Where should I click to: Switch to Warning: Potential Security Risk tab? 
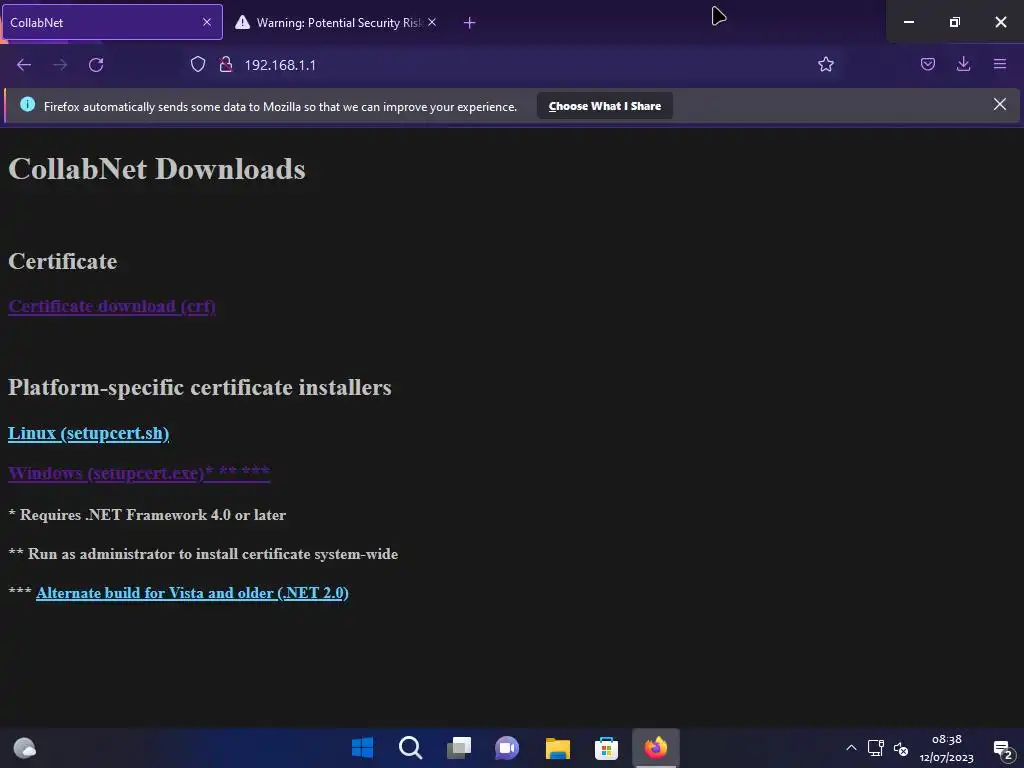pyautogui.click(x=335, y=22)
